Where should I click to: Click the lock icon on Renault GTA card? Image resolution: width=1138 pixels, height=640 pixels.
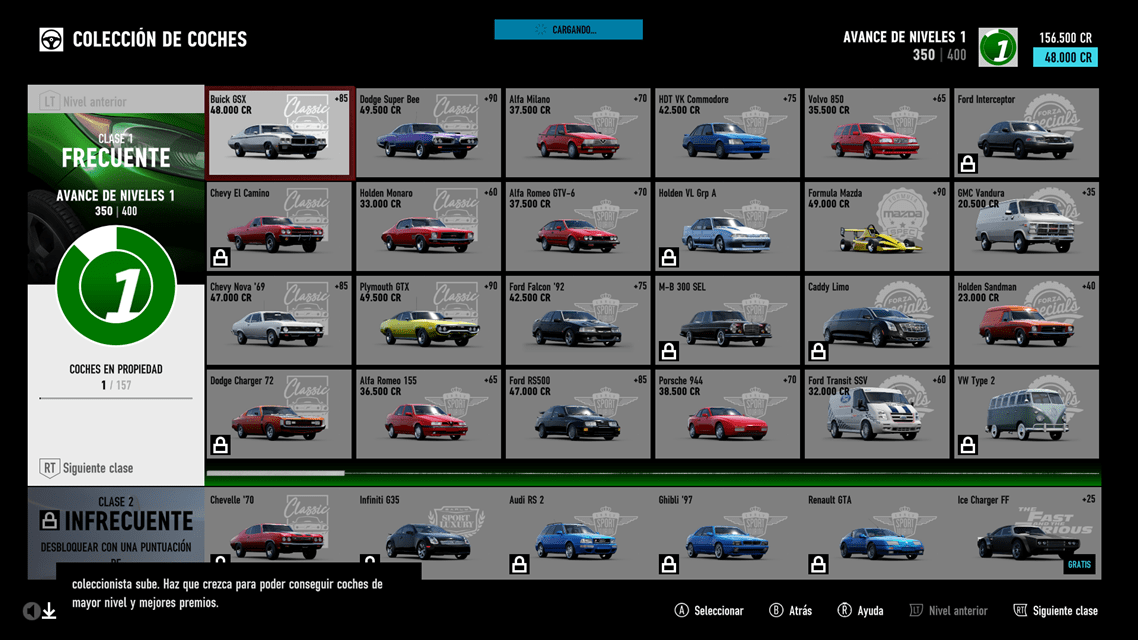pos(818,564)
